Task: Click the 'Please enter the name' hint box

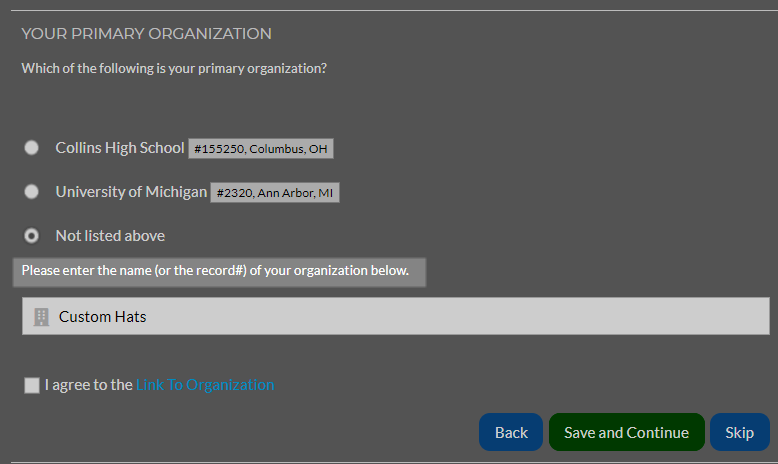Action: coord(219,272)
